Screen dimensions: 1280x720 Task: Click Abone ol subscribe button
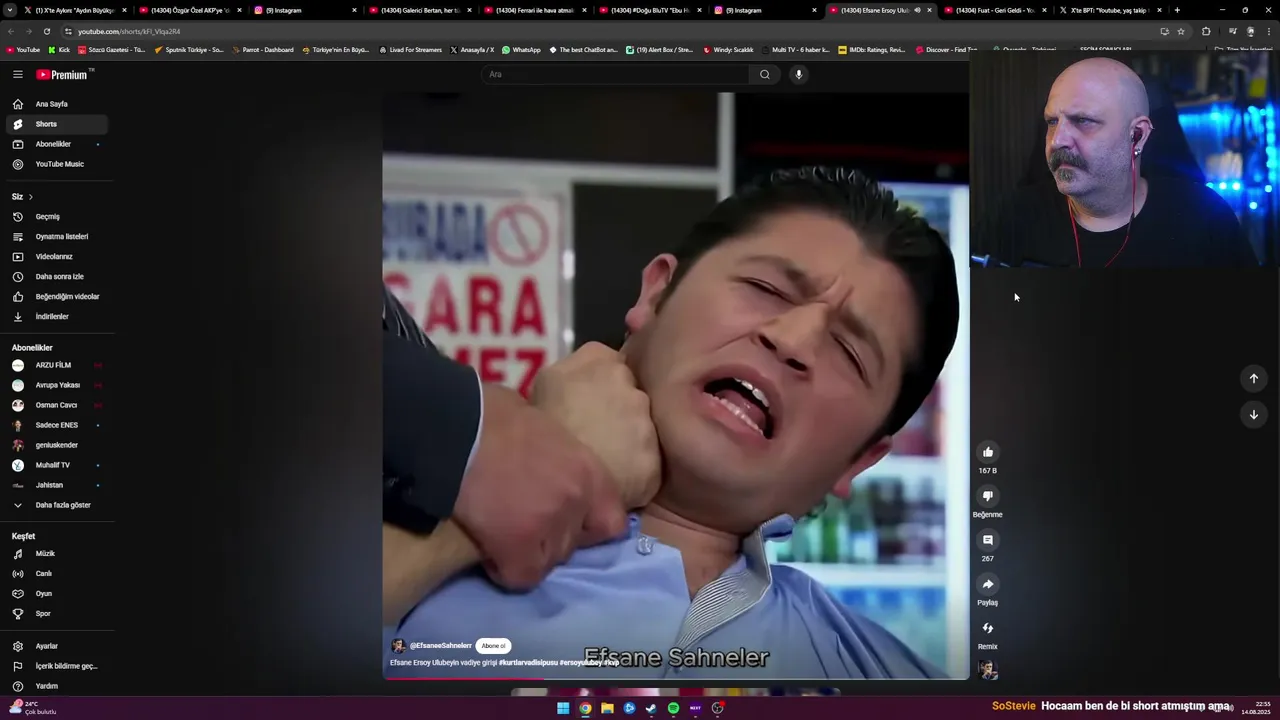[493, 646]
